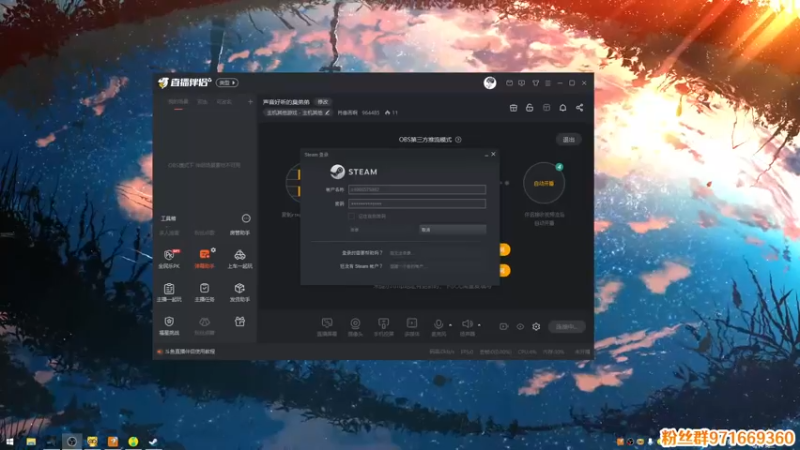This screenshot has height=450, width=800.
Task: Close the Steam login dialog
Action: pos(493,154)
